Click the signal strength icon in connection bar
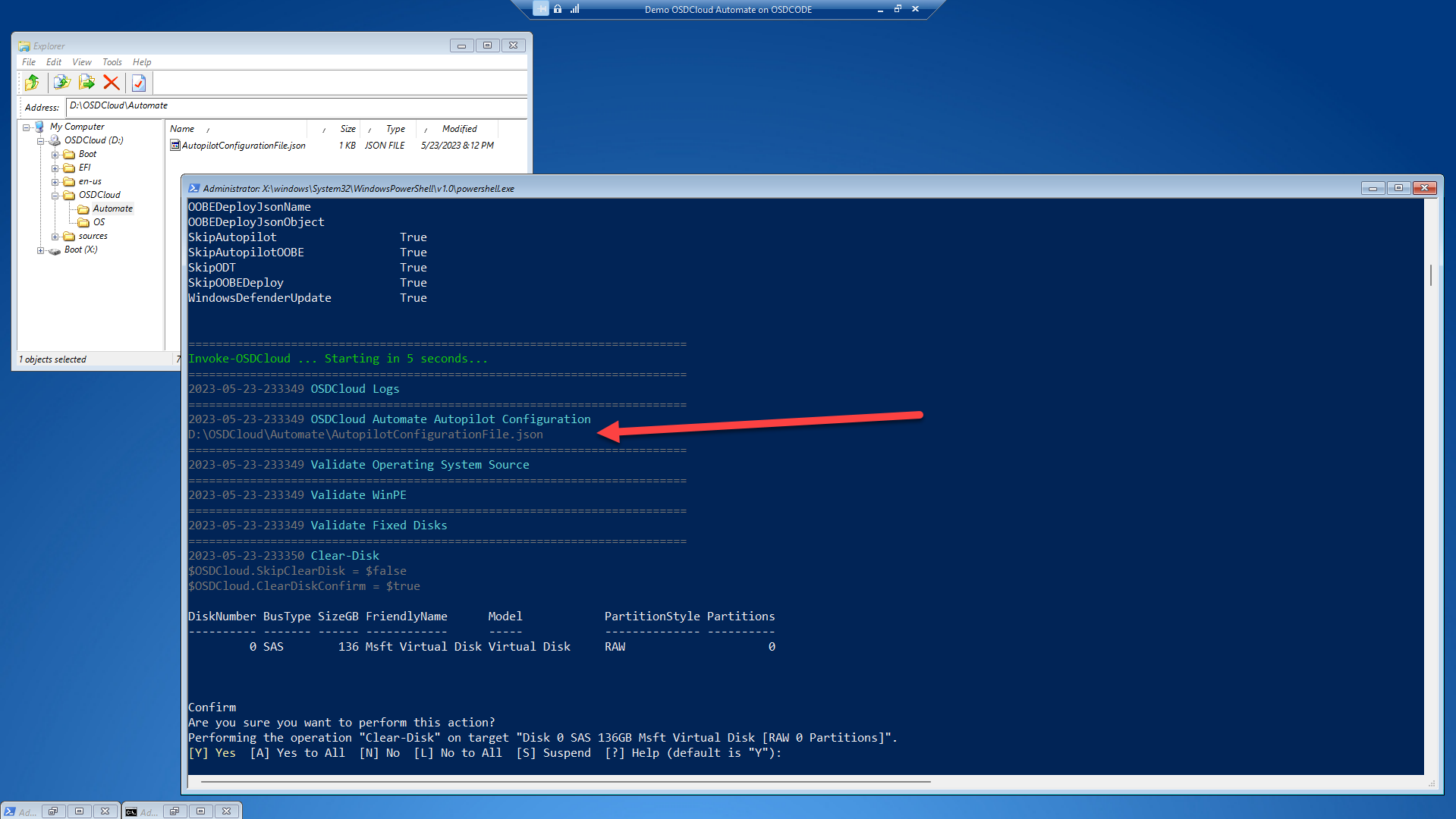Screen dimensions: 1456x819 (x=575, y=9)
